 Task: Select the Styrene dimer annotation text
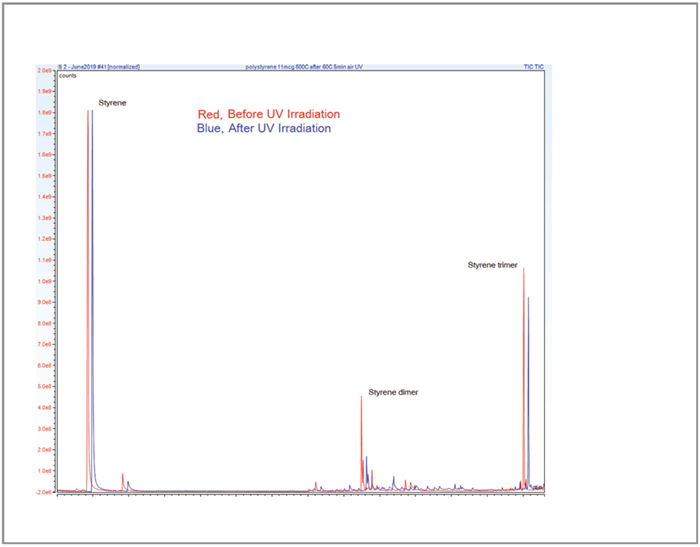pyautogui.click(x=393, y=392)
